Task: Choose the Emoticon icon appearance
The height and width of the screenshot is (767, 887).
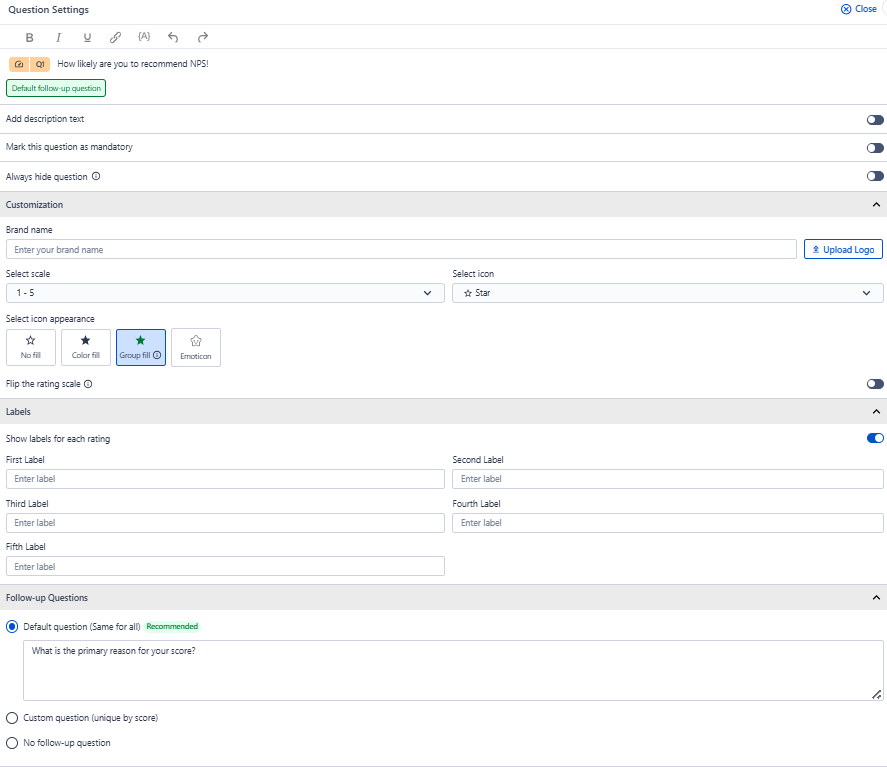Action: click(x=196, y=347)
